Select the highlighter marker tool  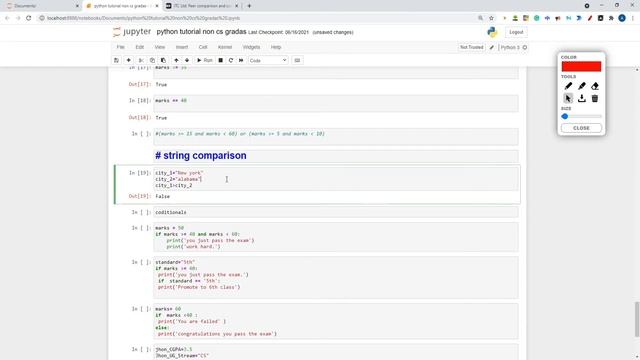point(582,86)
